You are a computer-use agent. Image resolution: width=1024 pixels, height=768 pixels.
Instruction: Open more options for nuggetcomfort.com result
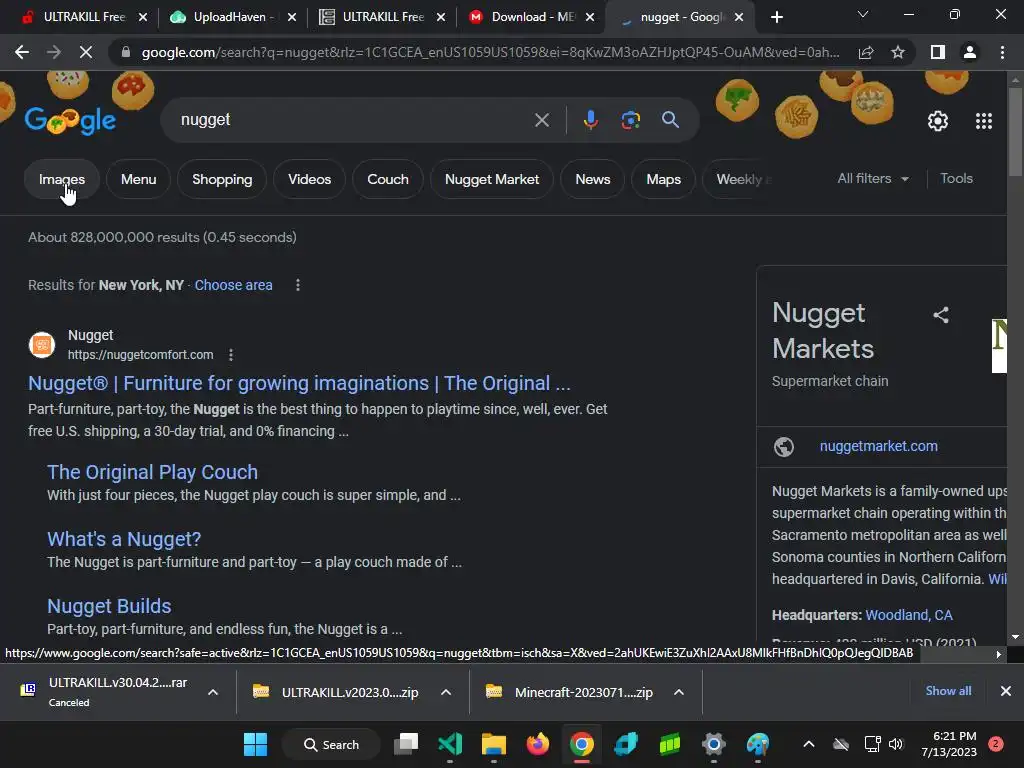[231, 355]
